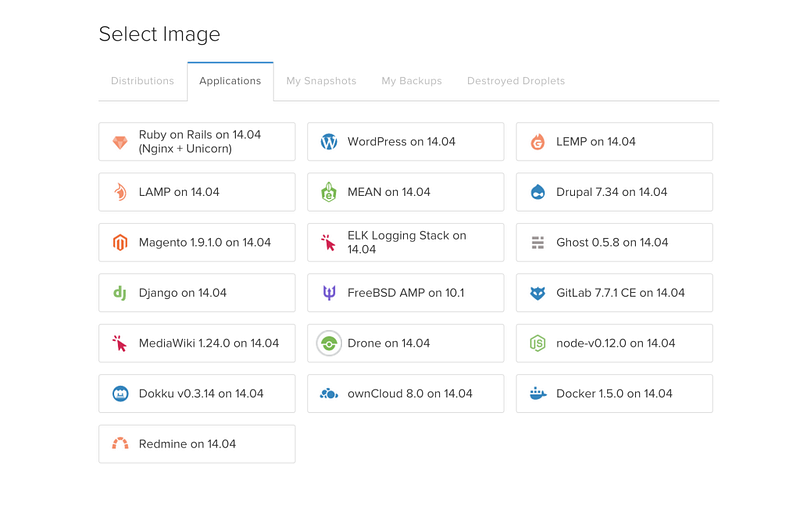This screenshot has width=800, height=505.
Task: Click the Ghost logo icon
Action: 538,243
